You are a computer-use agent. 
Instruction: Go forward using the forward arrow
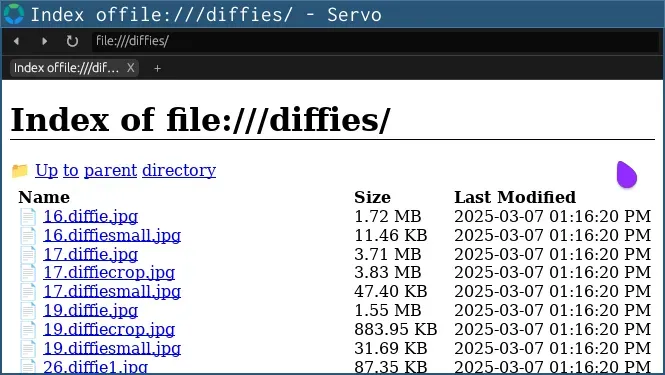click(45, 41)
